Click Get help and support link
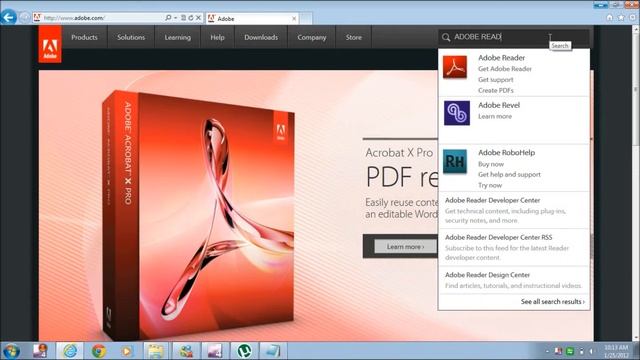The width and height of the screenshot is (640, 360). point(509,175)
